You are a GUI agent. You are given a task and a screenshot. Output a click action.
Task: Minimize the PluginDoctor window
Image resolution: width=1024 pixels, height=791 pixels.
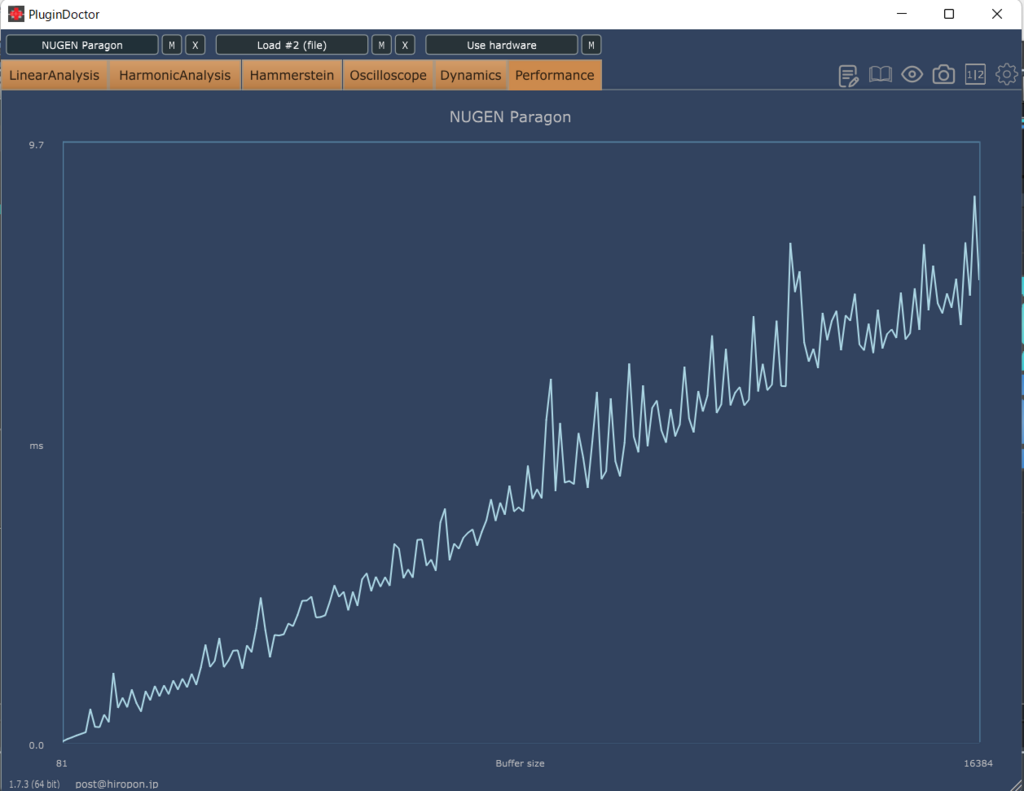(x=902, y=14)
